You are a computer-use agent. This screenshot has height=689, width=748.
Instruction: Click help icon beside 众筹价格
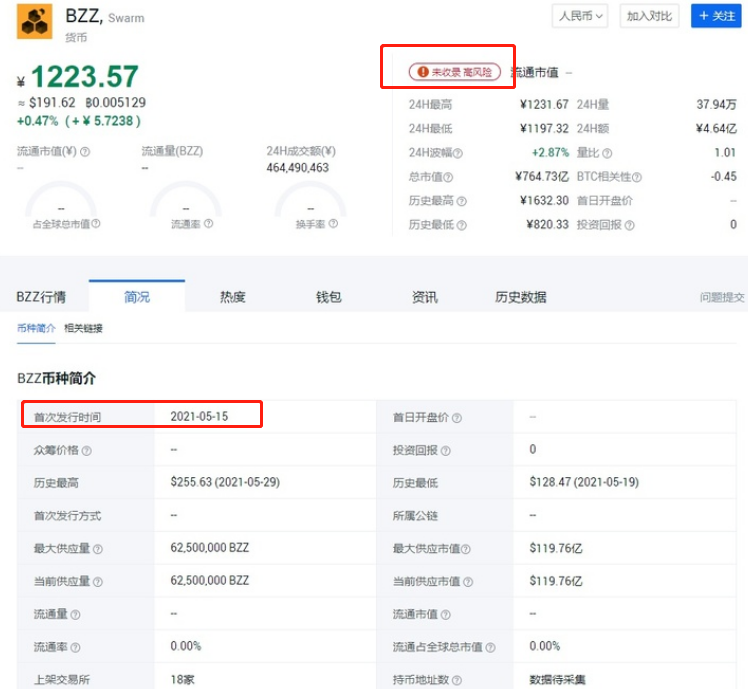click(x=86, y=451)
